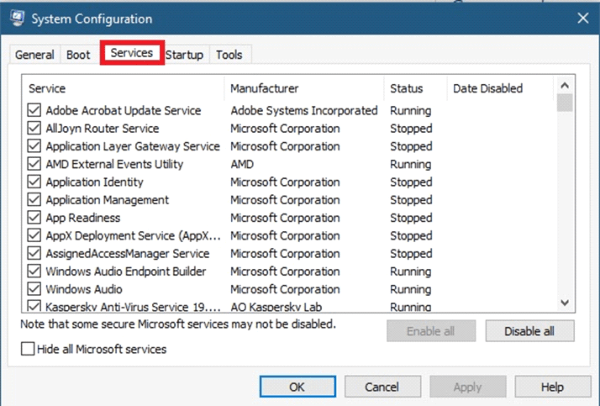Click the scroll up arrow in the services list
Viewport: 600px width, 406px height.
(565, 85)
